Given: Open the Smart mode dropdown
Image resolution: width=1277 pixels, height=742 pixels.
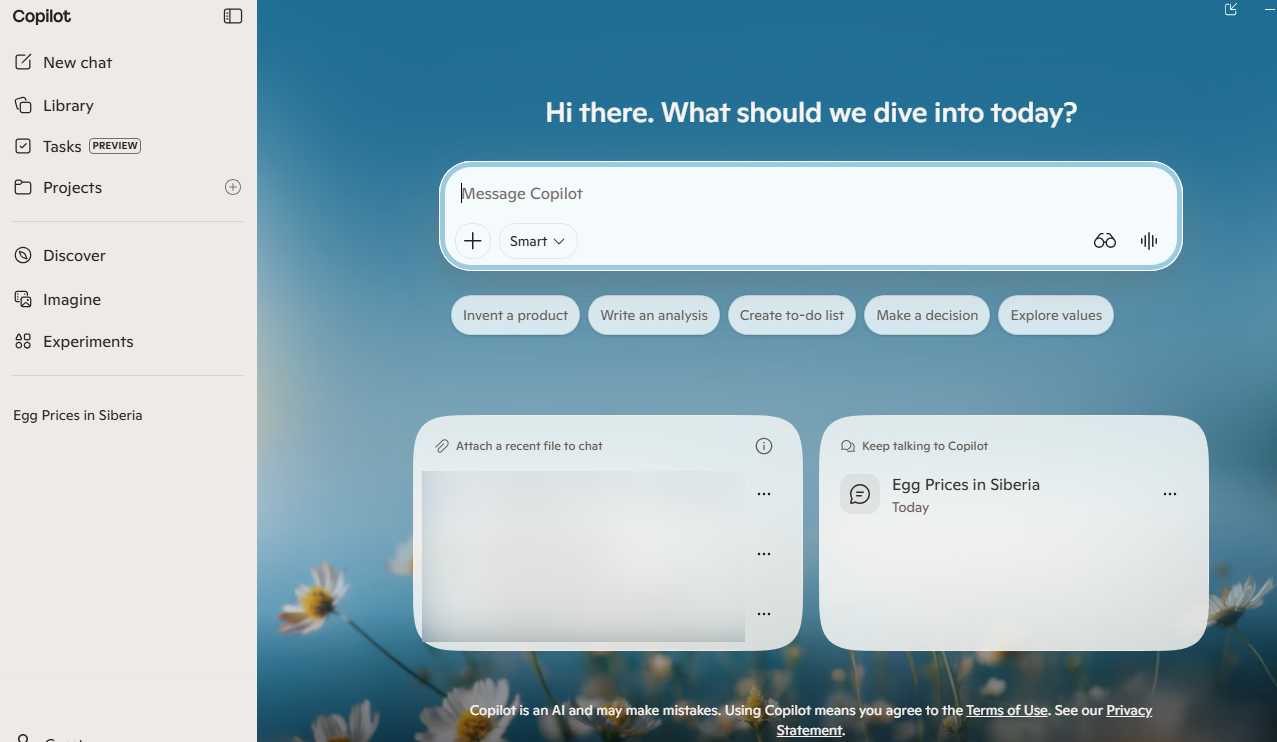Looking at the screenshot, I should 538,241.
